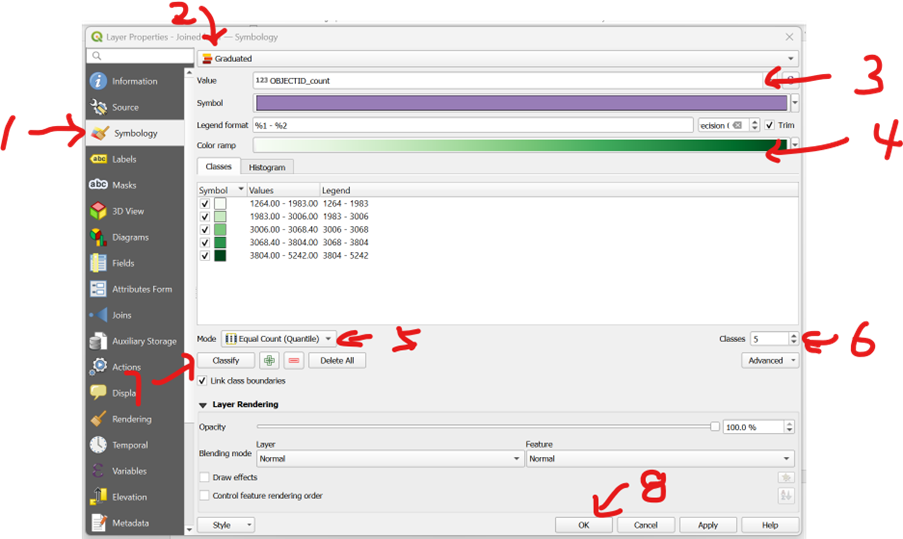Enable Control feature rendering order
The width and height of the screenshot is (903, 539).
(x=204, y=495)
